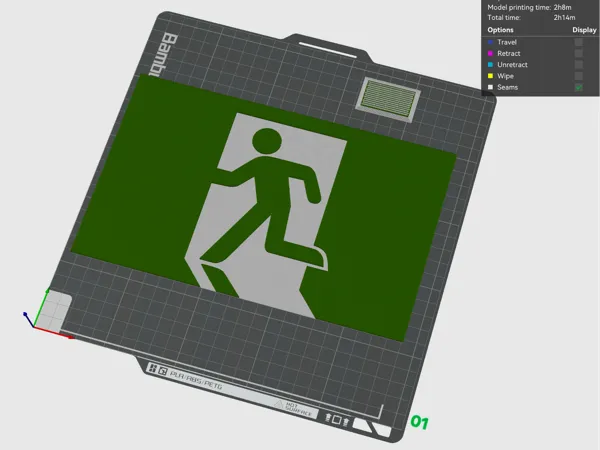Click the "Retract" option label
Viewport: 600px width, 450px height.
coord(509,53)
